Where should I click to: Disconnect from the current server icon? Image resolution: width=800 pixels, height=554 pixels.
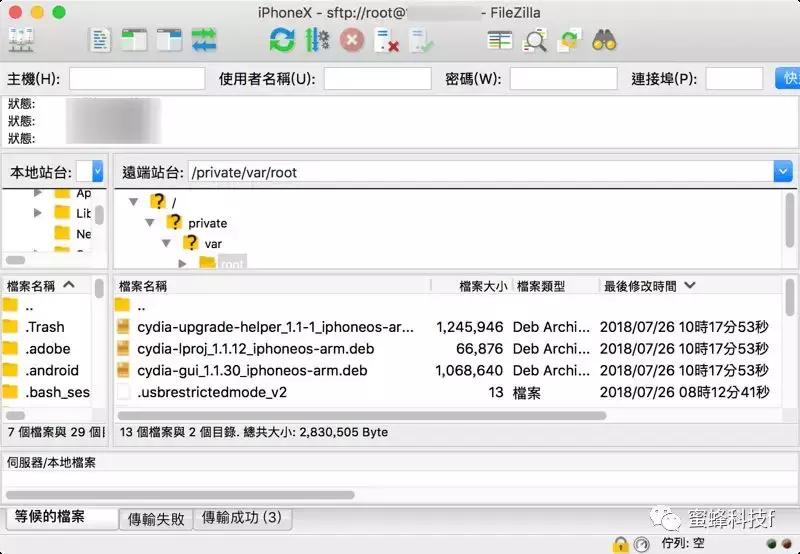386,40
